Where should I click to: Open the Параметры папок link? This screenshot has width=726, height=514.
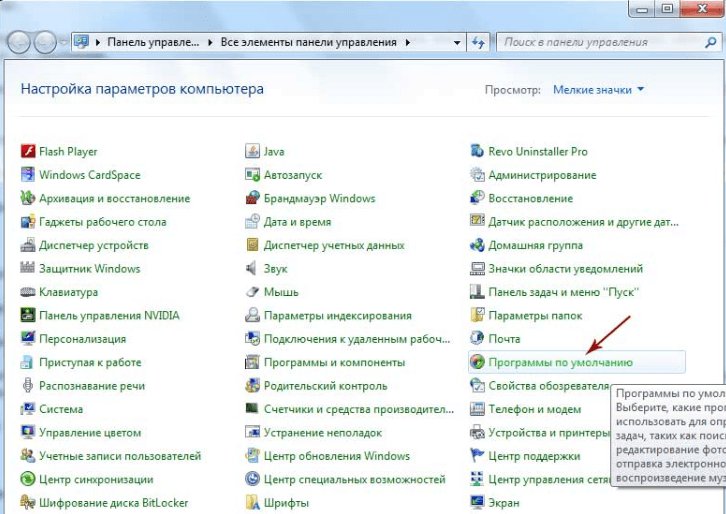coord(535,316)
